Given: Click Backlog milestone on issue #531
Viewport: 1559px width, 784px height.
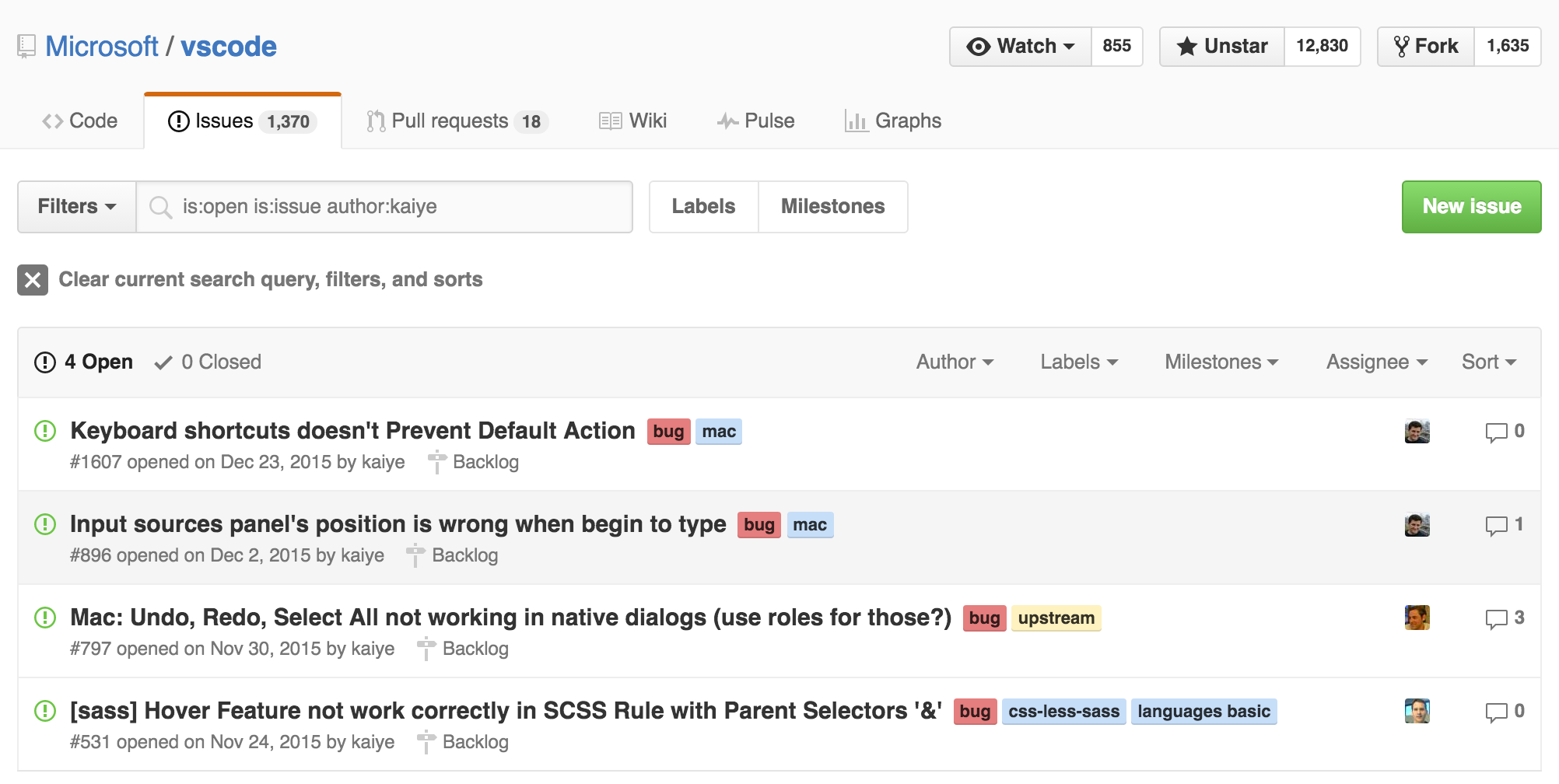Looking at the screenshot, I should 464,742.
